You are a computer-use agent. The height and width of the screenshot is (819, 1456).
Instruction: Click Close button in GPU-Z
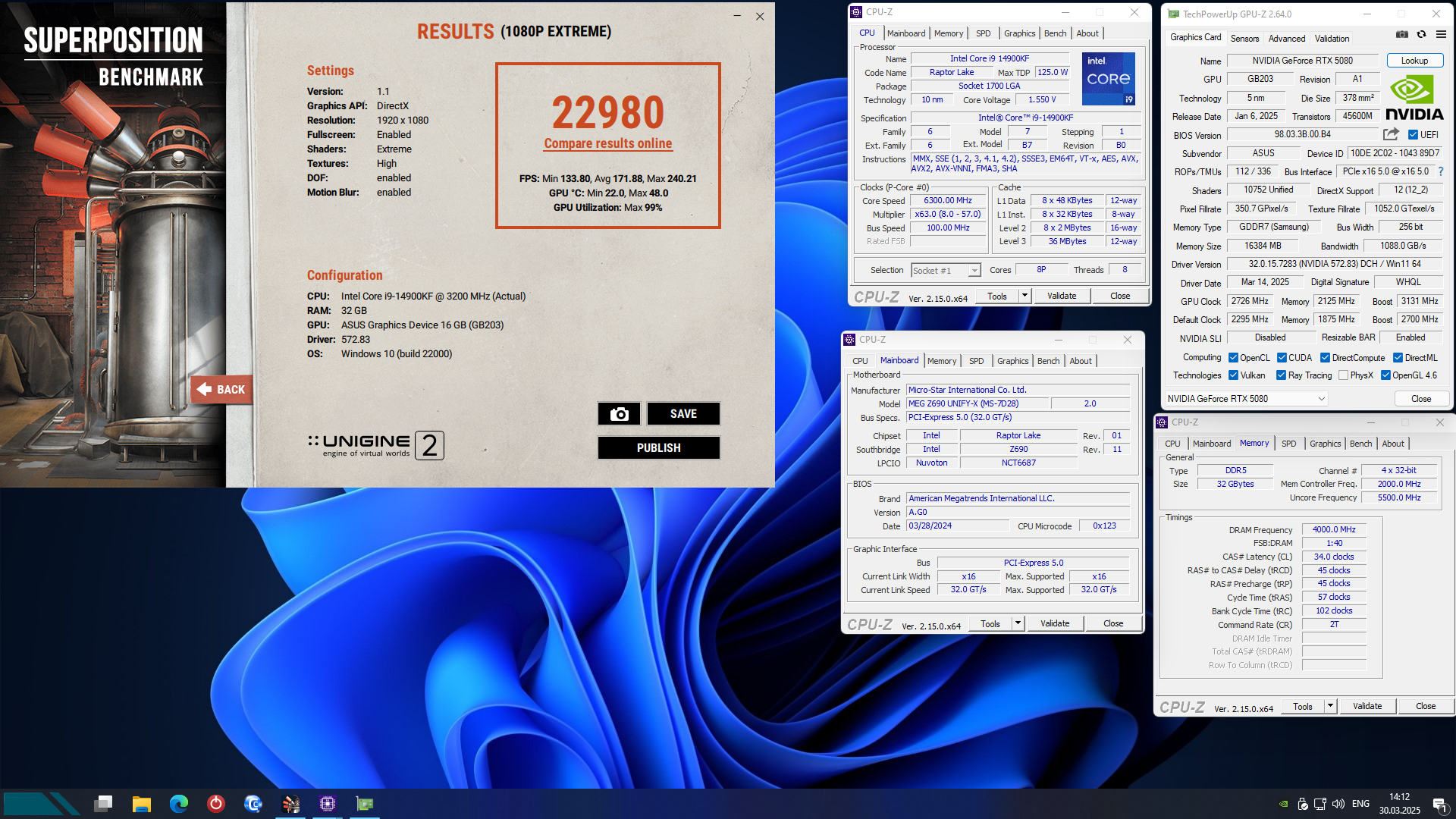[x=1421, y=399]
